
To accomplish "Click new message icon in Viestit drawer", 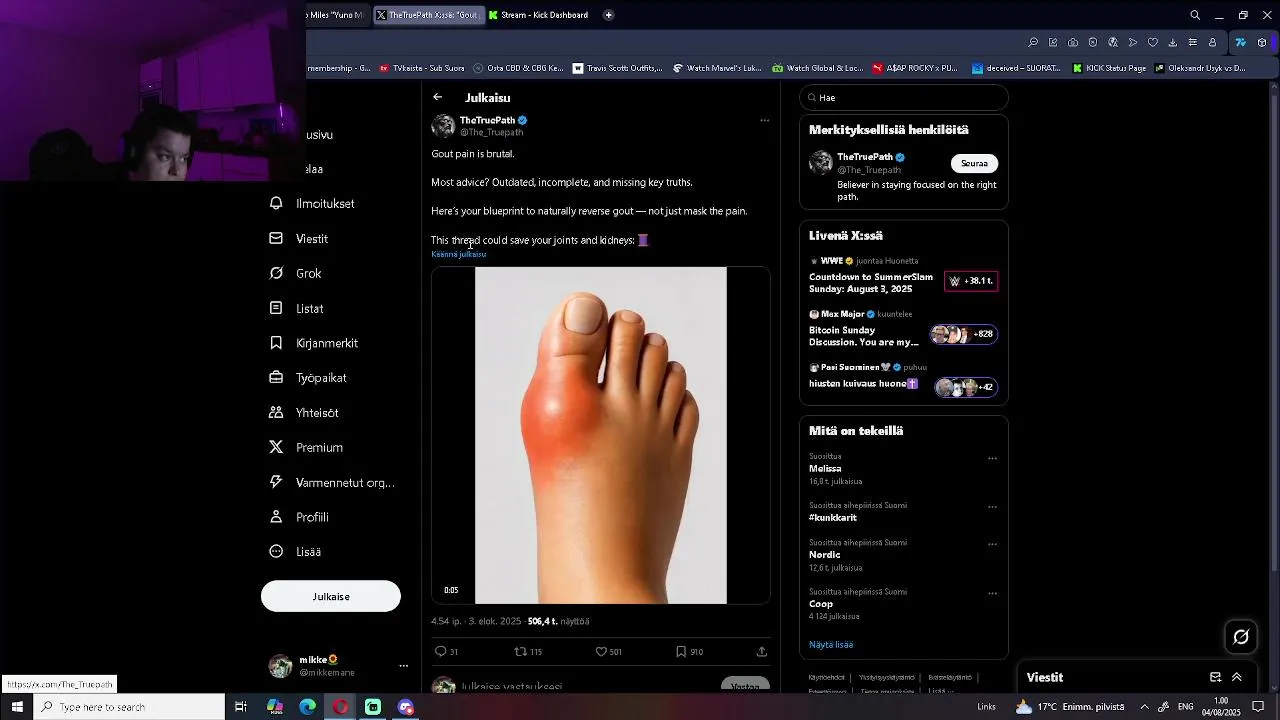I will (1215, 677).
